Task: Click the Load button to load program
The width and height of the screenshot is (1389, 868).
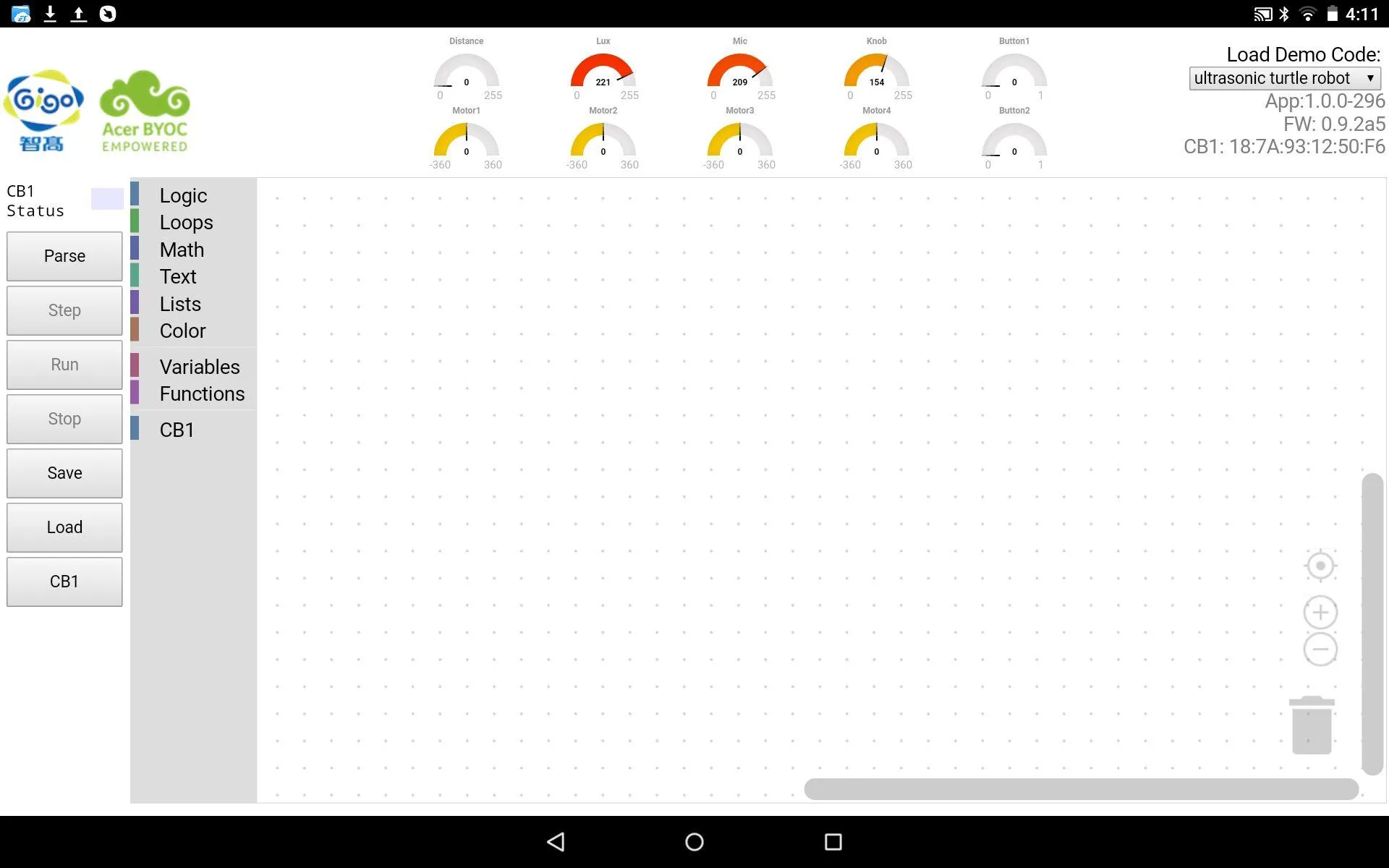Action: (63, 527)
